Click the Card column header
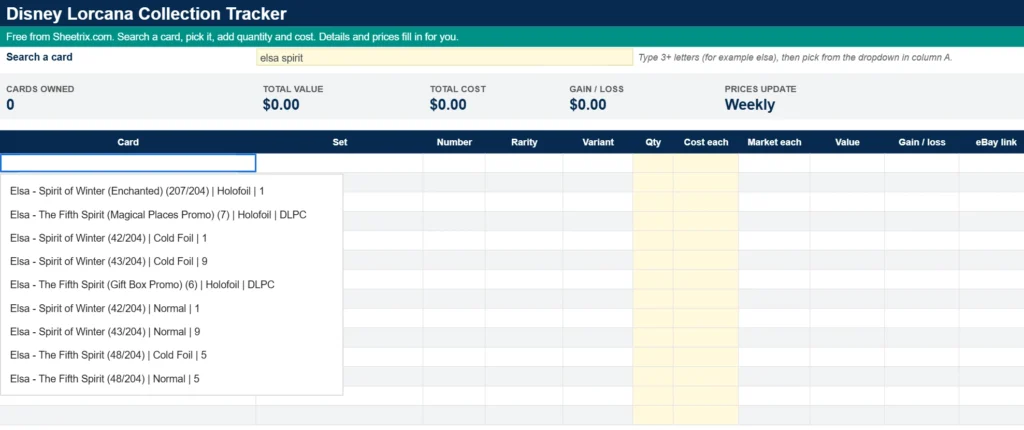 pyautogui.click(x=128, y=142)
